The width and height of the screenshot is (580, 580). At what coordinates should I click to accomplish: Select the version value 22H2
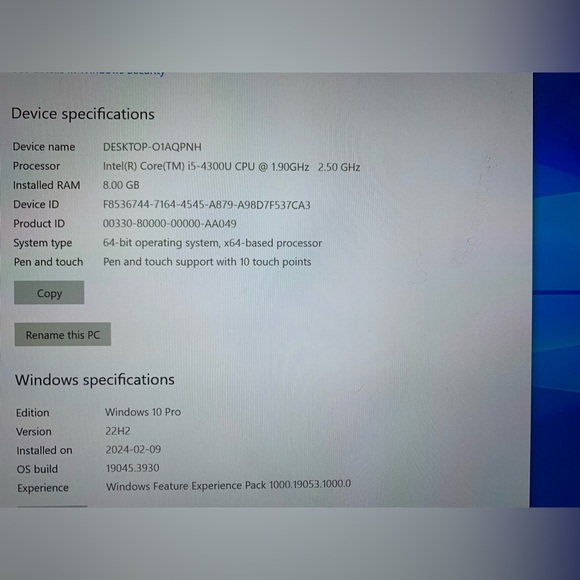[x=118, y=431]
